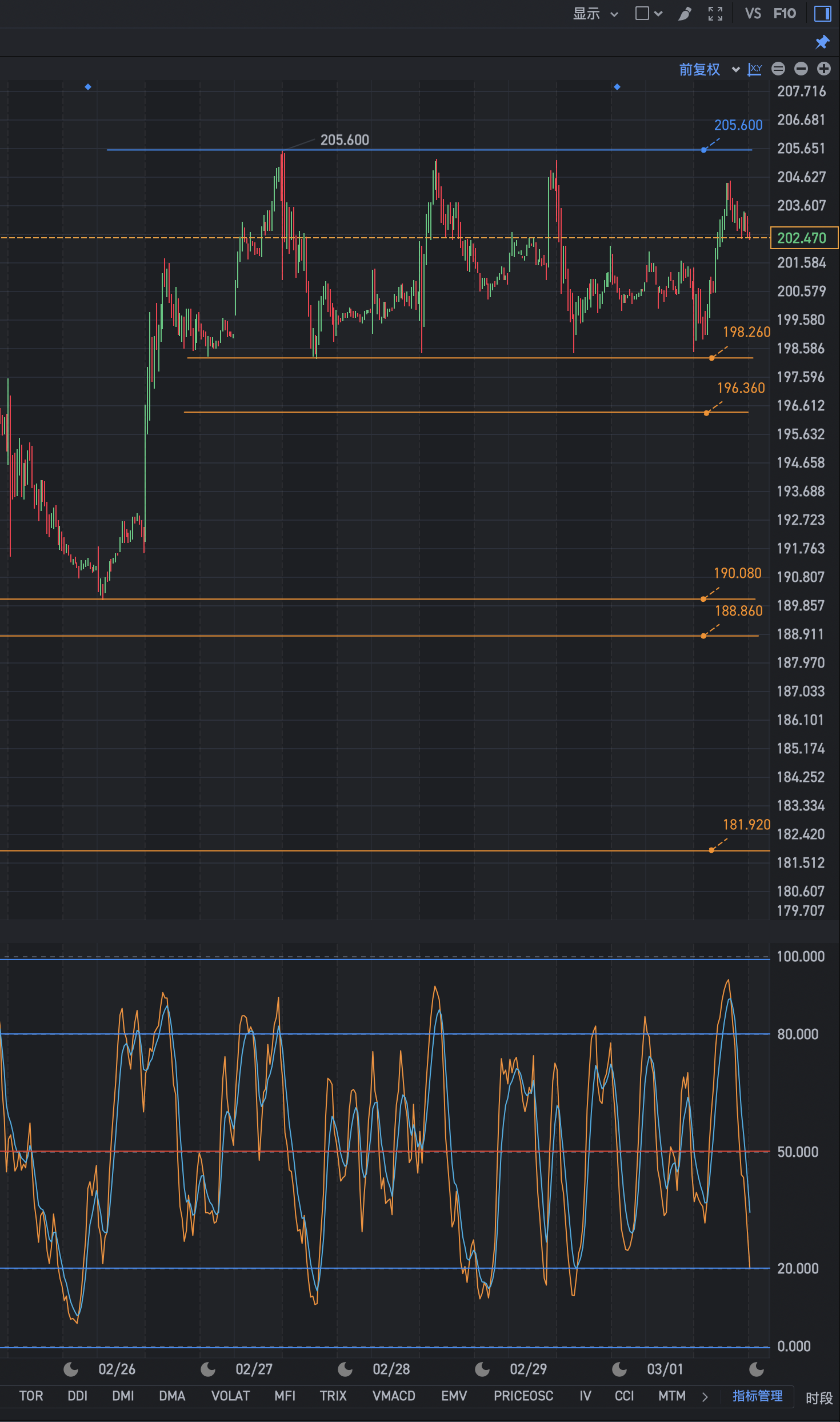This screenshot has width=840, height=1422.
Task: Switch to the VOLAT indicator tab
Action: coord(231,1396)
